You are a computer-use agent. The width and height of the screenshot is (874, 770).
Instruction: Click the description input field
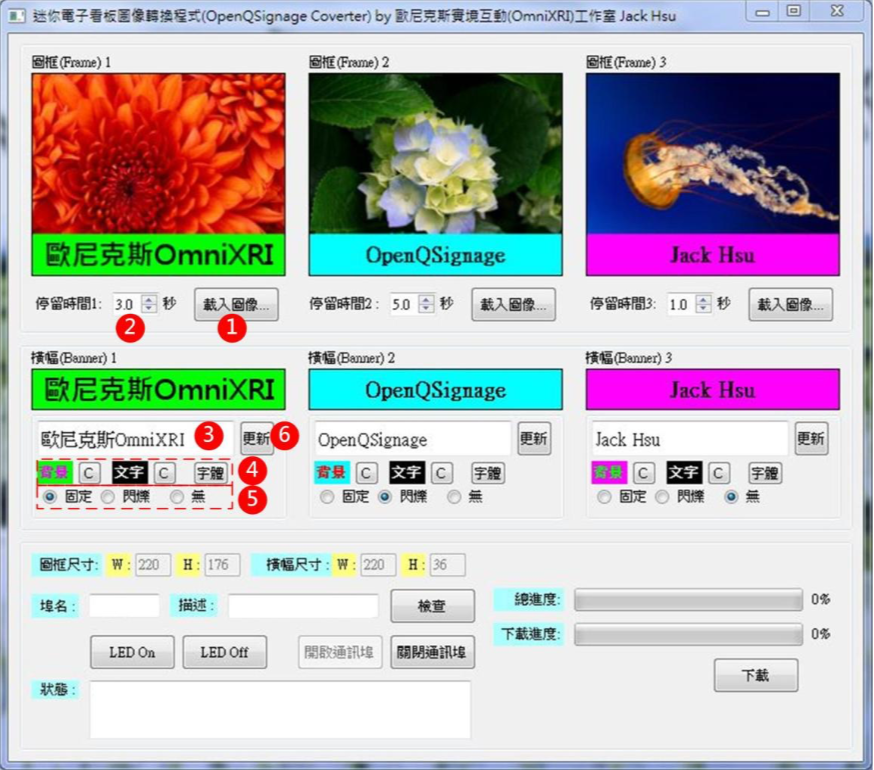303,606
